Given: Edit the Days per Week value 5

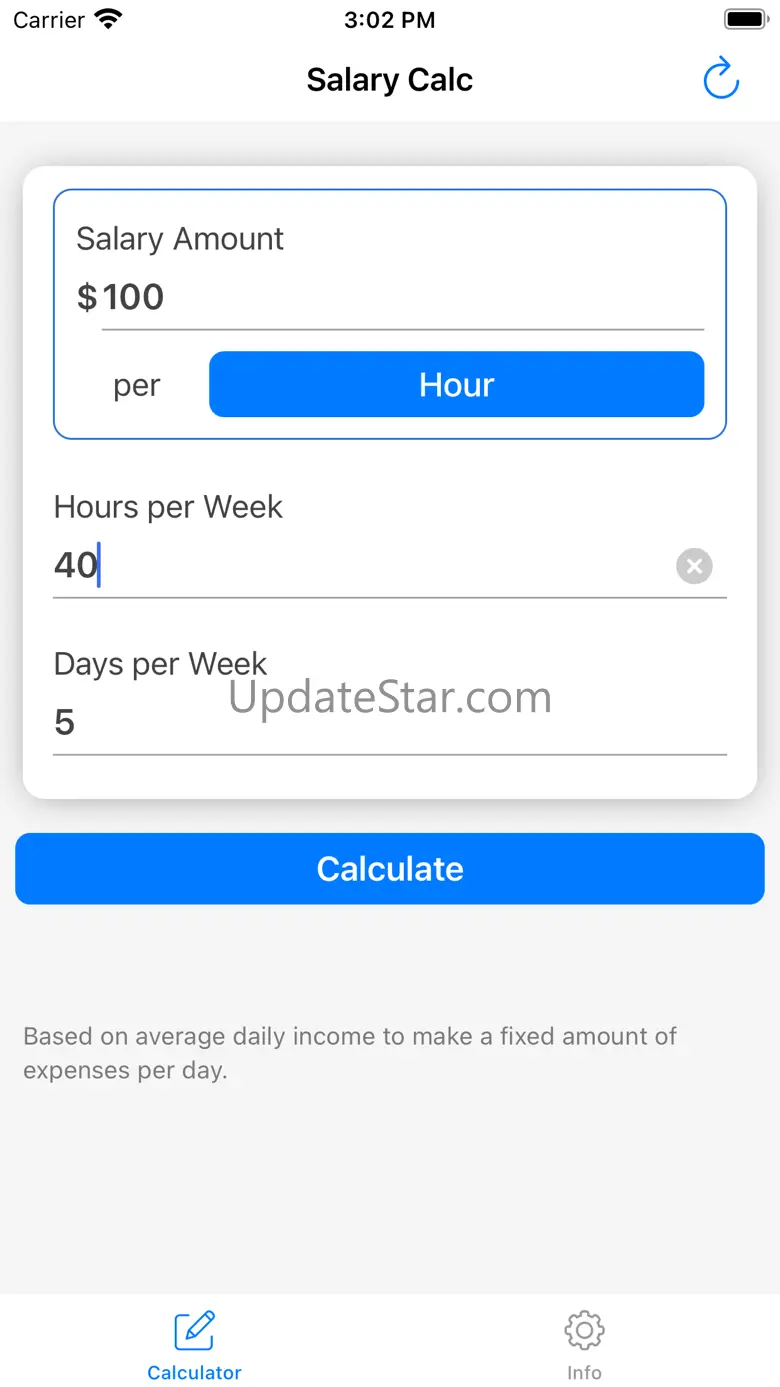Looking at the screenshot, I should pyautogui.click(x=65, y=722).
